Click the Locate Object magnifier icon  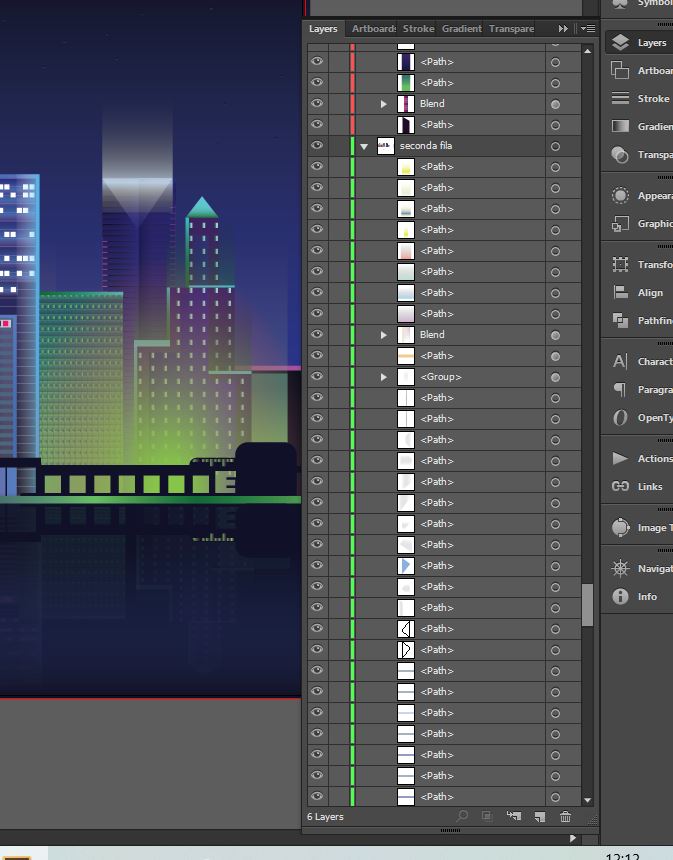point(462,817)
